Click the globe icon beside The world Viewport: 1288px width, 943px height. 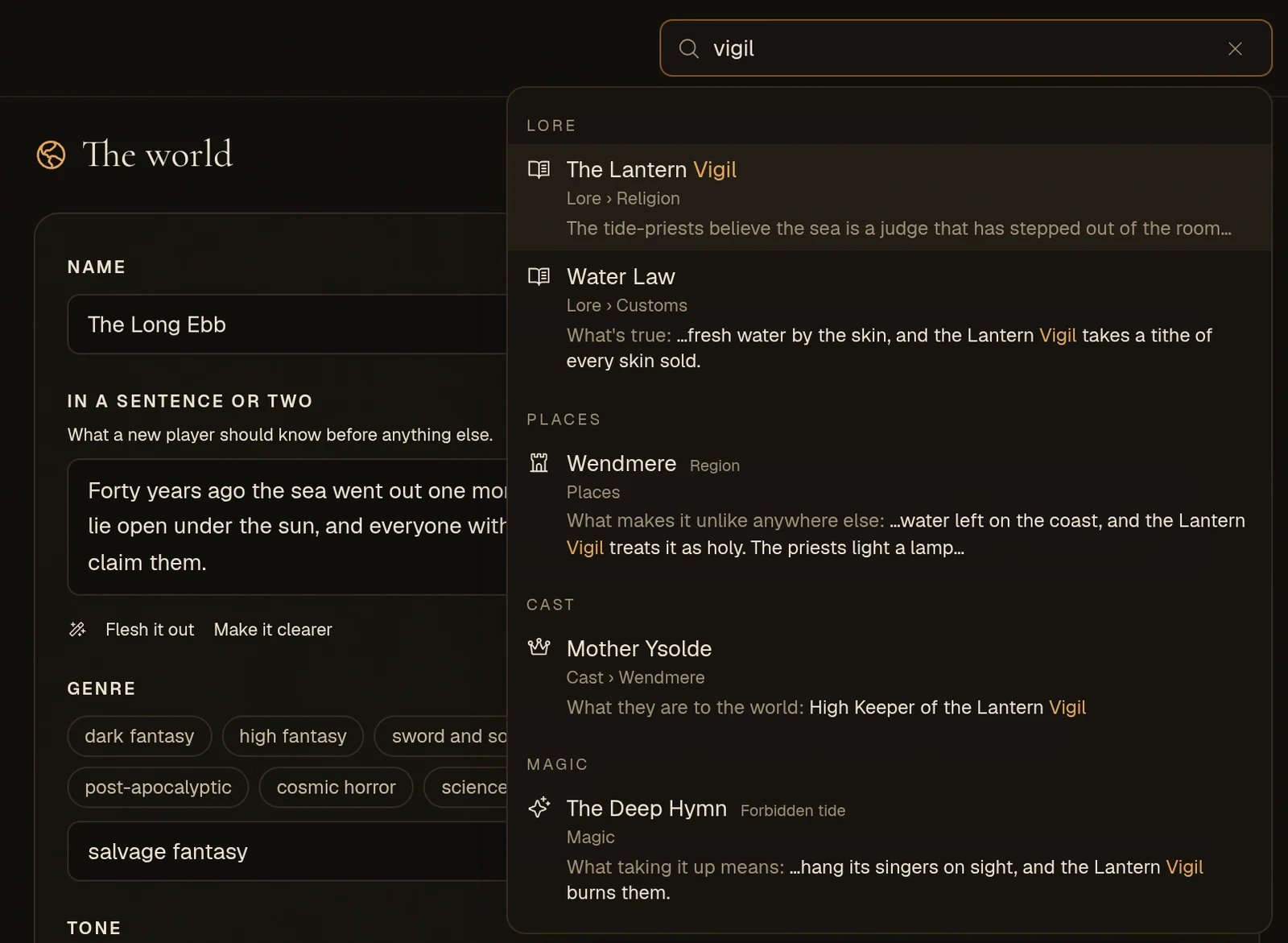tap(51, 155)
